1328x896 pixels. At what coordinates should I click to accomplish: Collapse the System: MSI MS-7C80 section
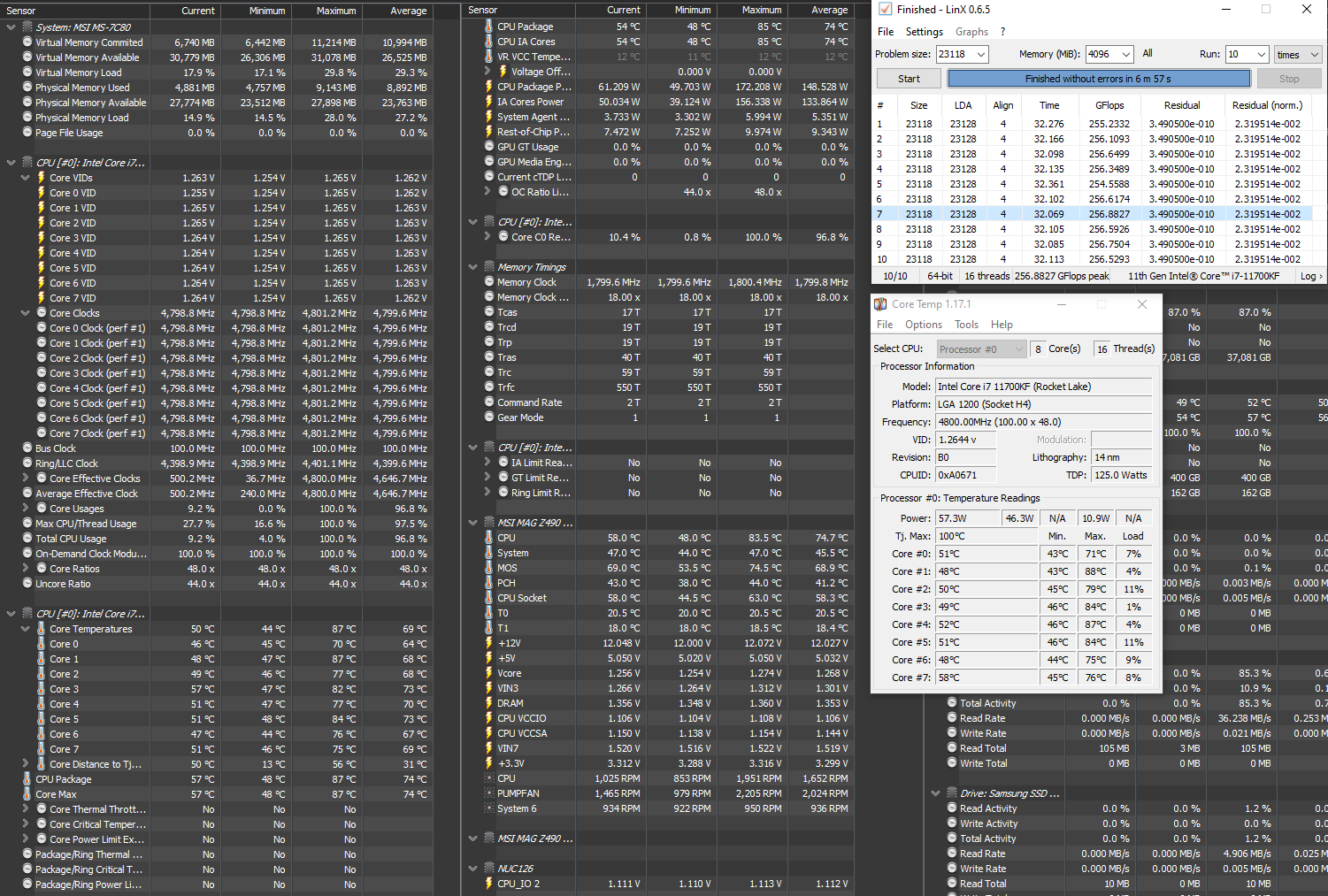pos(12,27)
